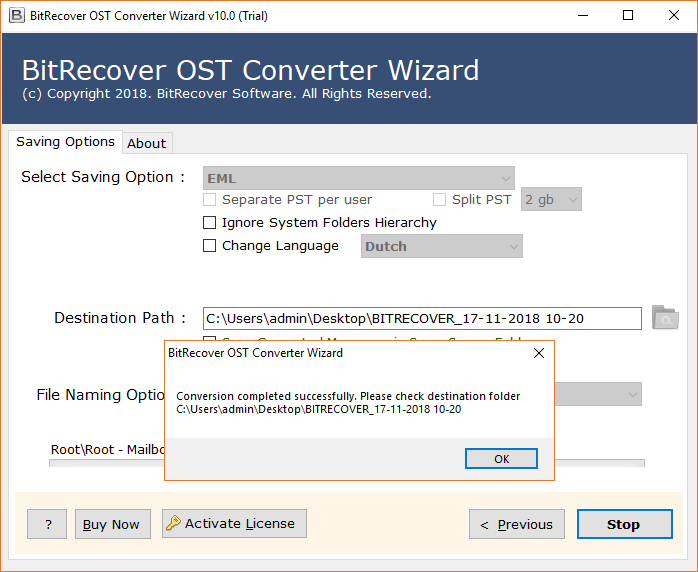
Task: Expand the 2 gb split size dropdown
Action: [x=551, y=199]
